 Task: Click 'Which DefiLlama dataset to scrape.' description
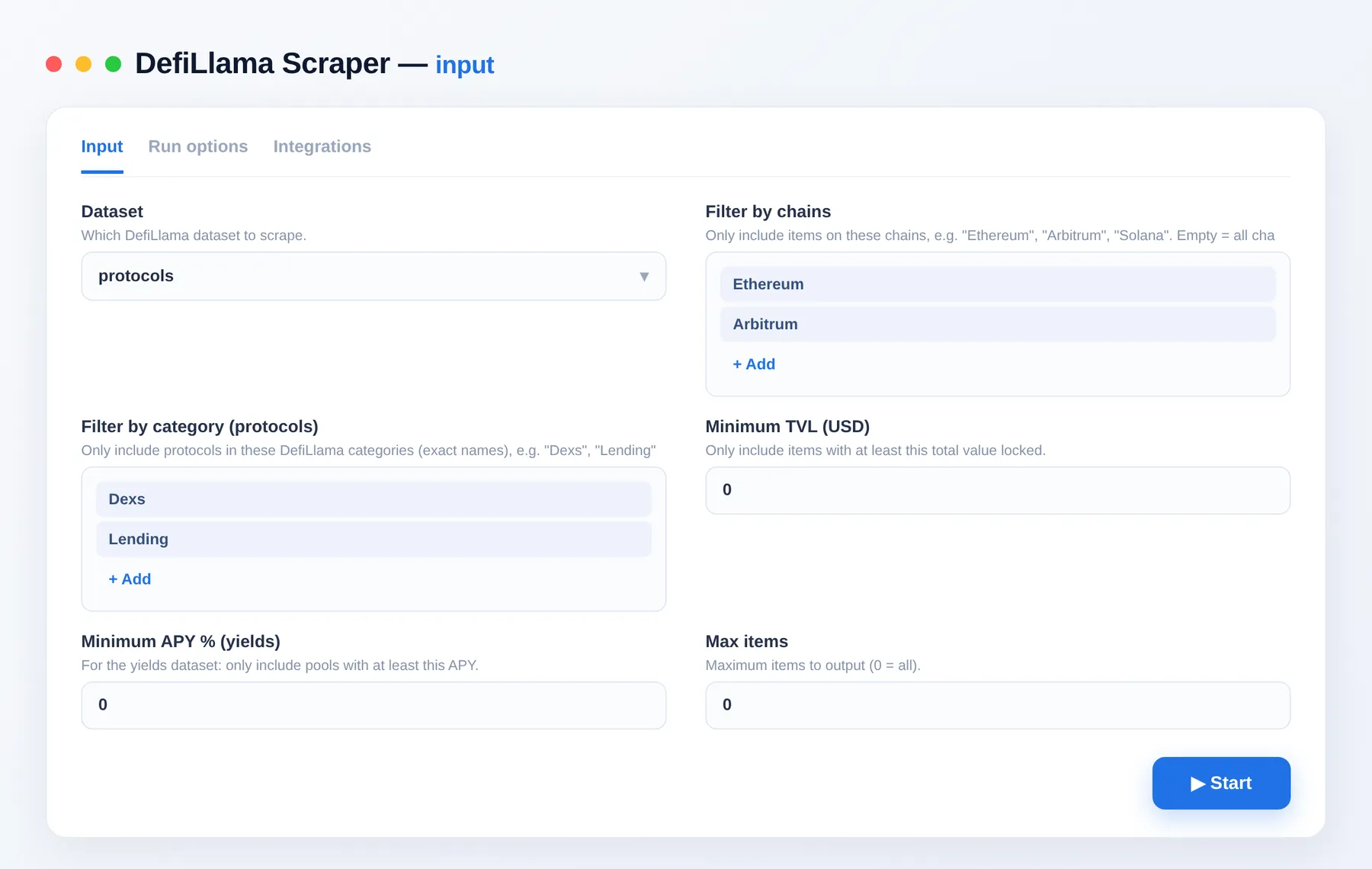tap(194, 236)
